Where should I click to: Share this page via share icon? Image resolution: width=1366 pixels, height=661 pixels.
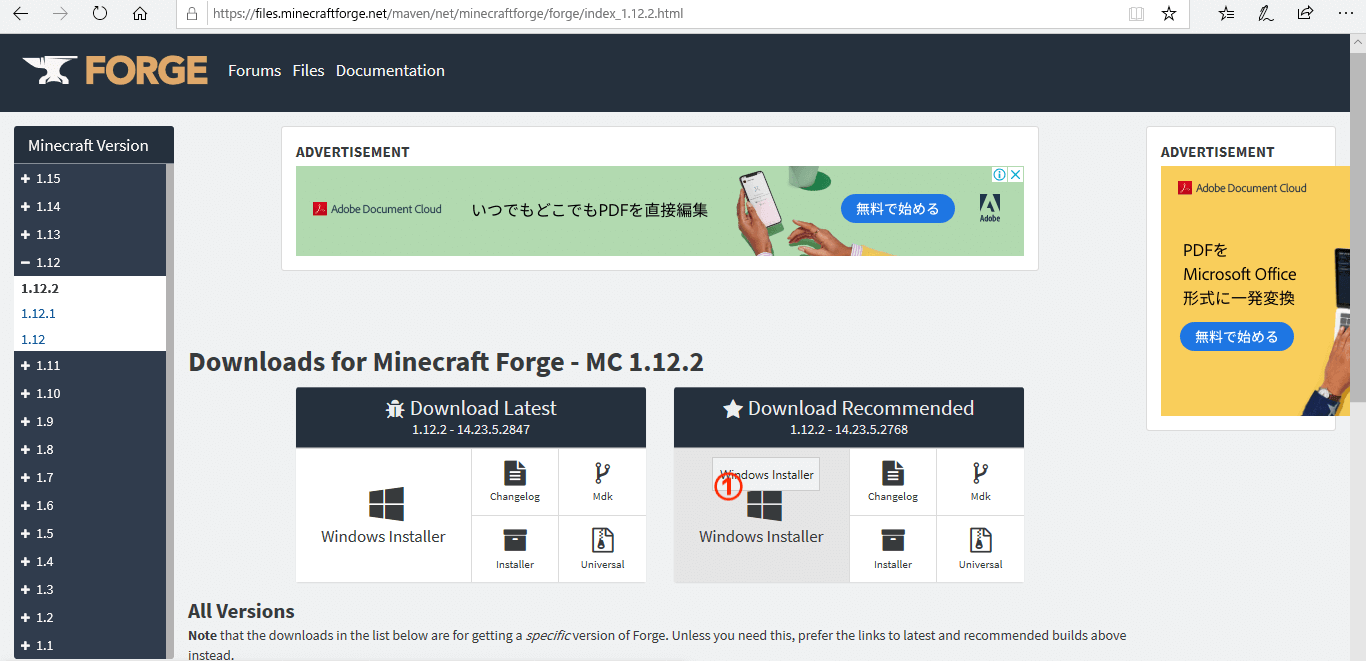[x=1305, y=14]
